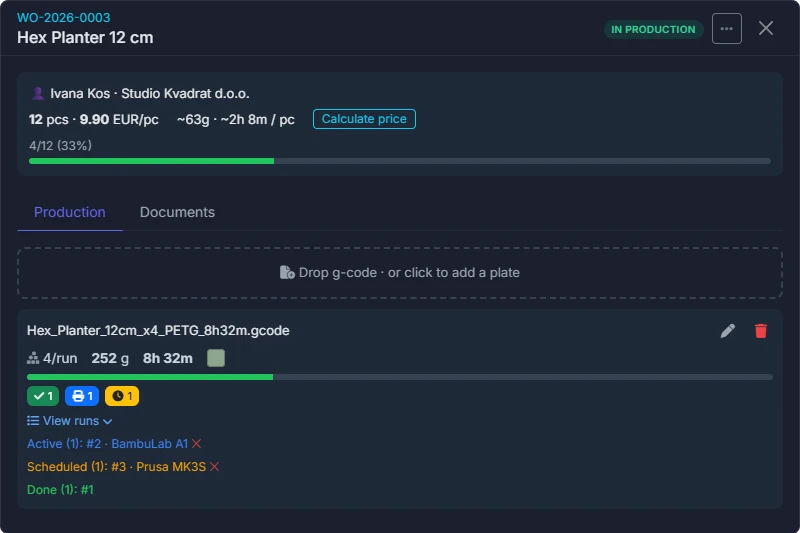
Task: Click the View runs chevron arrow
Action: 107,421
